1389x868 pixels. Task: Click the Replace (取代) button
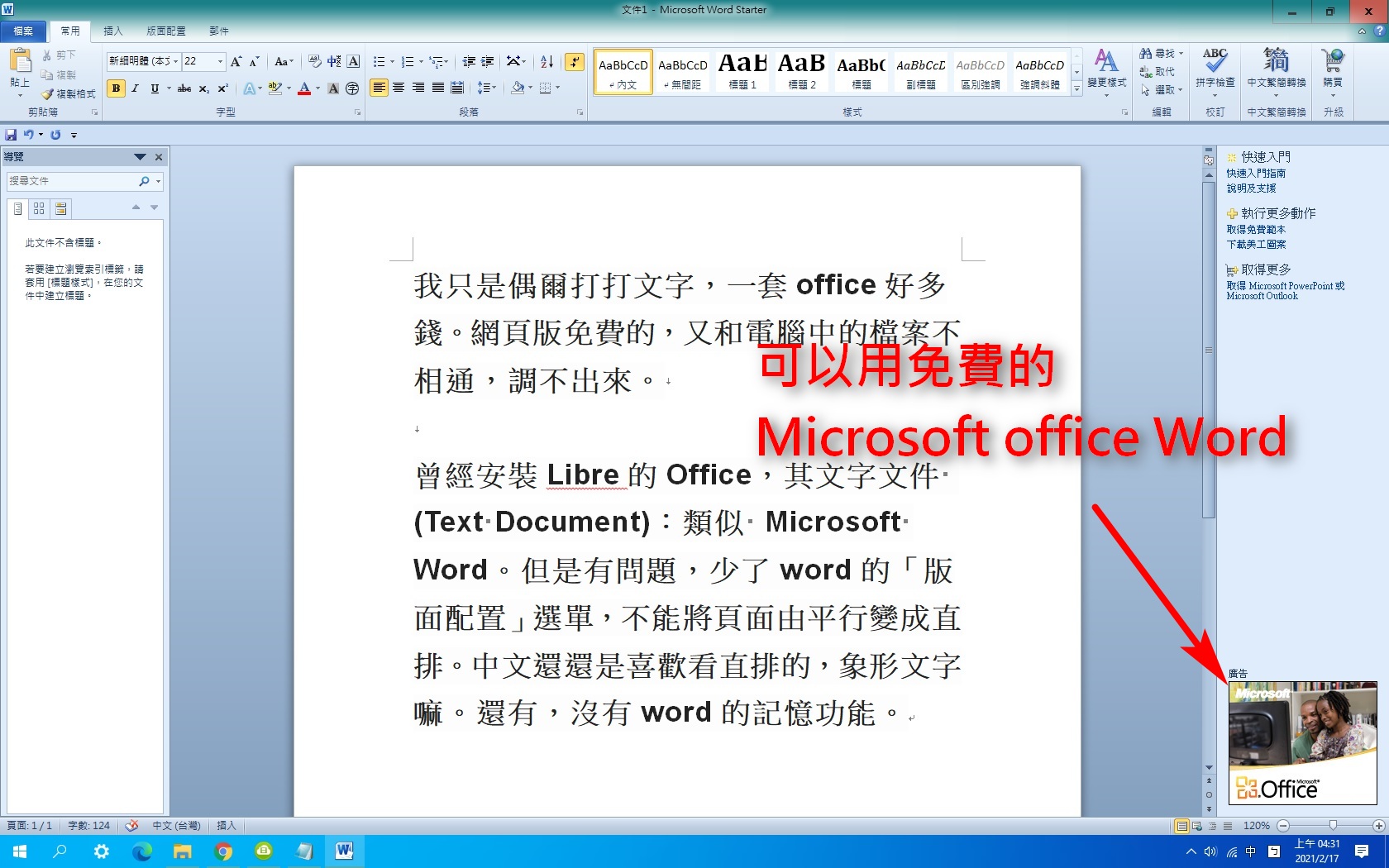coord(1157,72)
